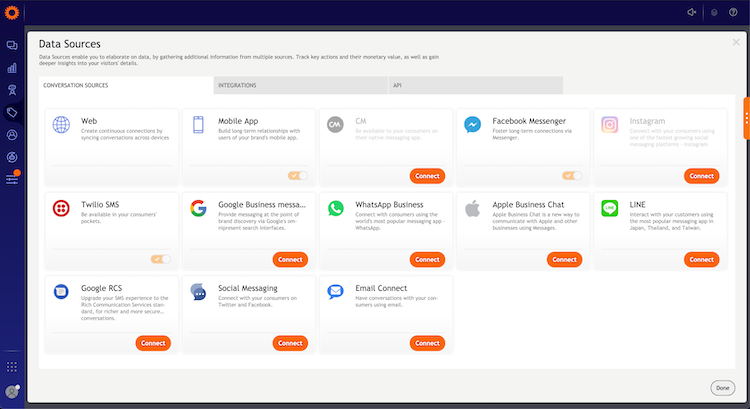Open the help question mark icon
The width and height of the screenshot is (750, 409).
(x=733, y=12)
